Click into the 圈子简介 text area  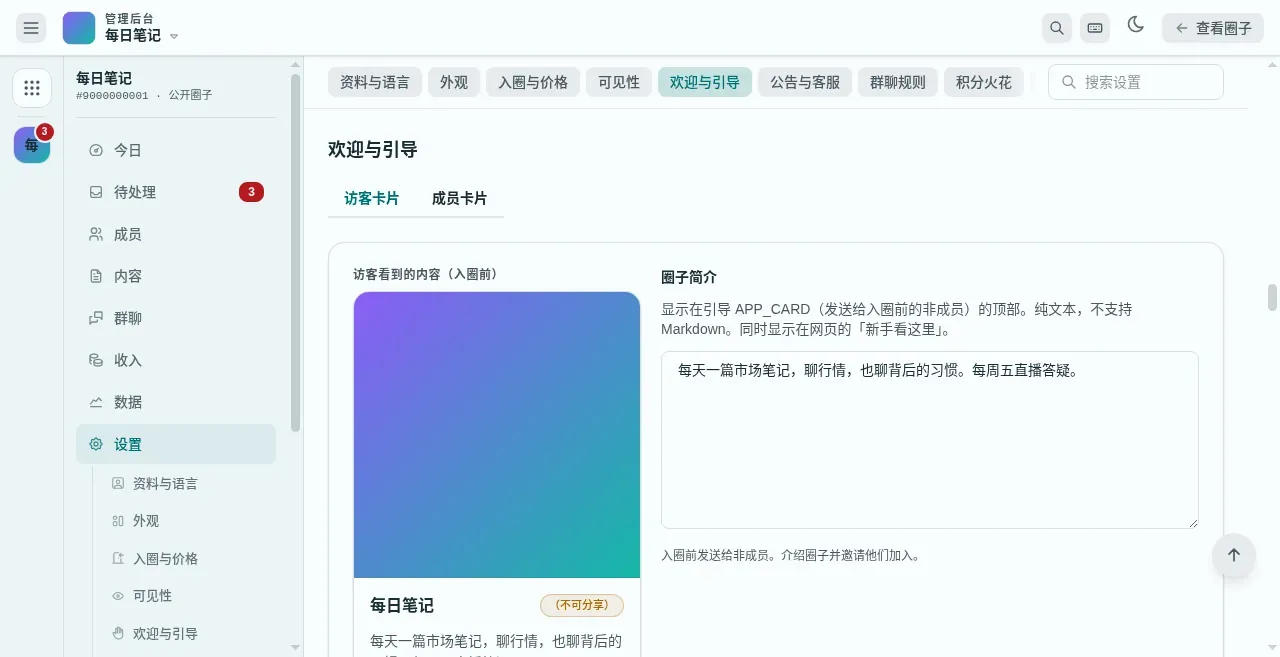pos(930,440)
